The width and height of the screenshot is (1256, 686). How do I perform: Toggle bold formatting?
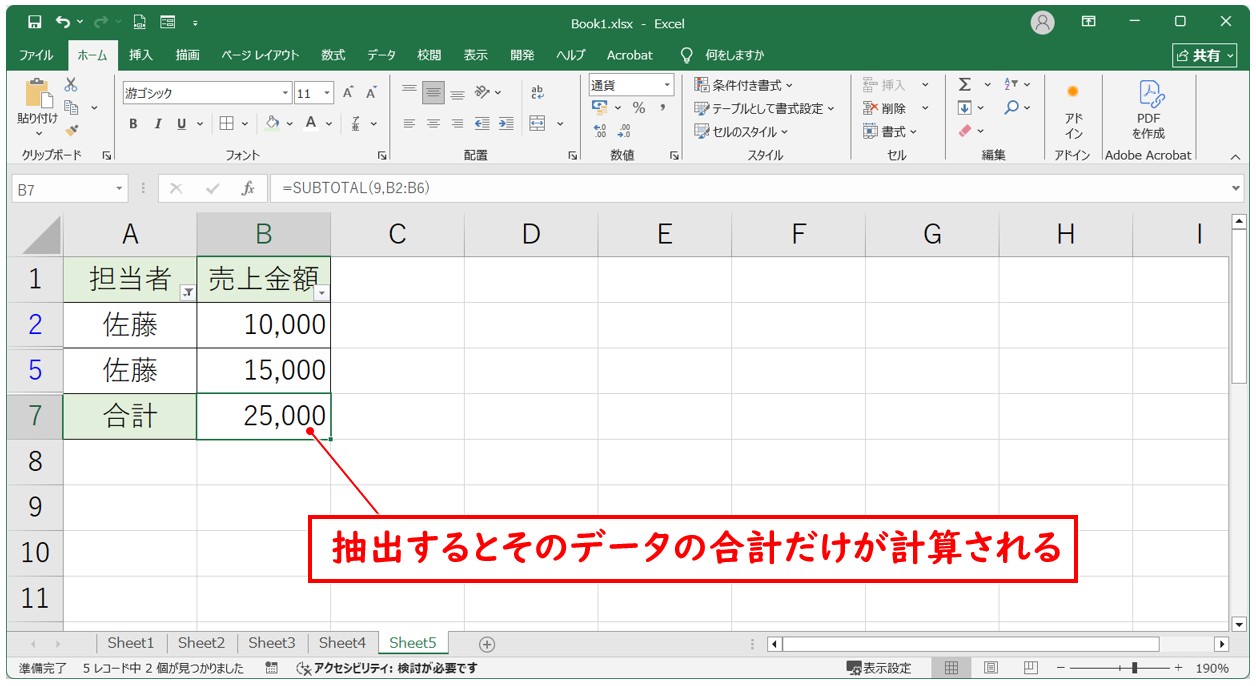(133, 124)
